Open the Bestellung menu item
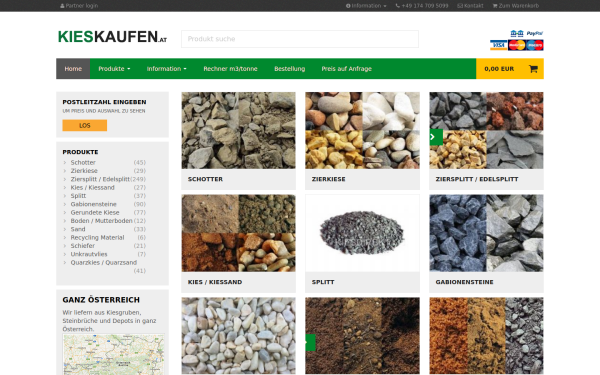Image resolution: width=600 pixels, height=375 pixels. tap(290, 69)
